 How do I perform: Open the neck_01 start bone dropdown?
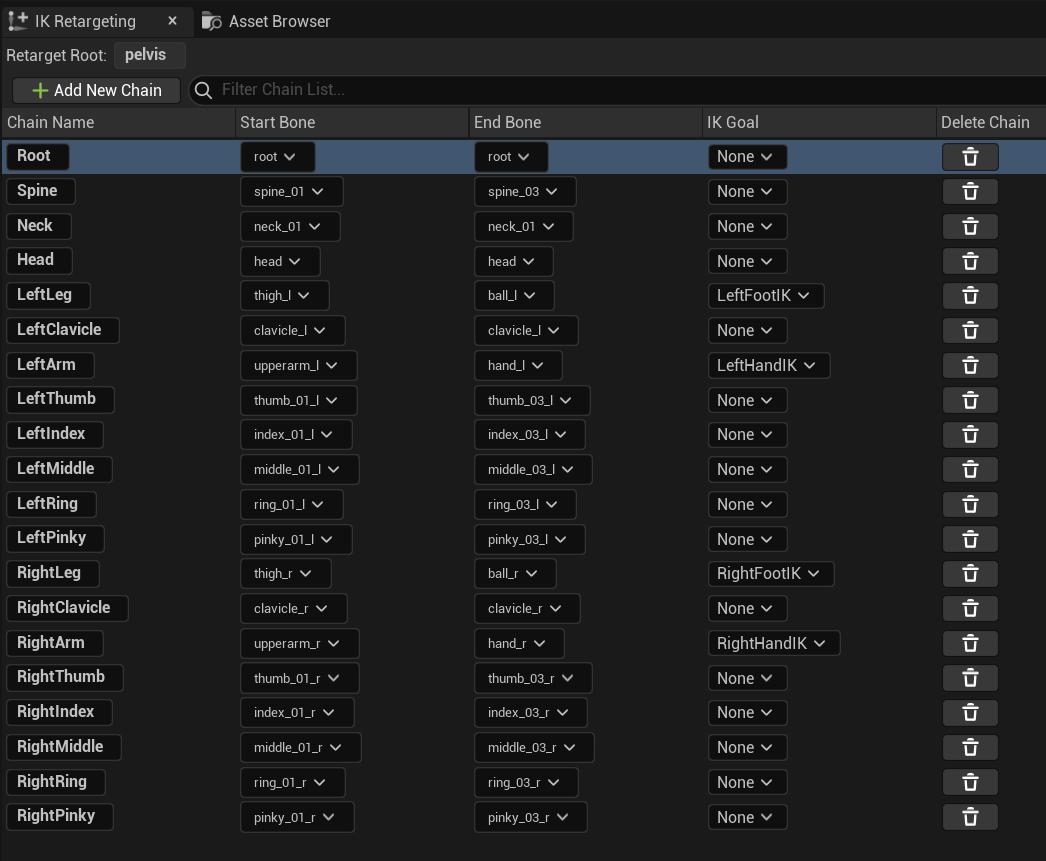click(290, 226)
